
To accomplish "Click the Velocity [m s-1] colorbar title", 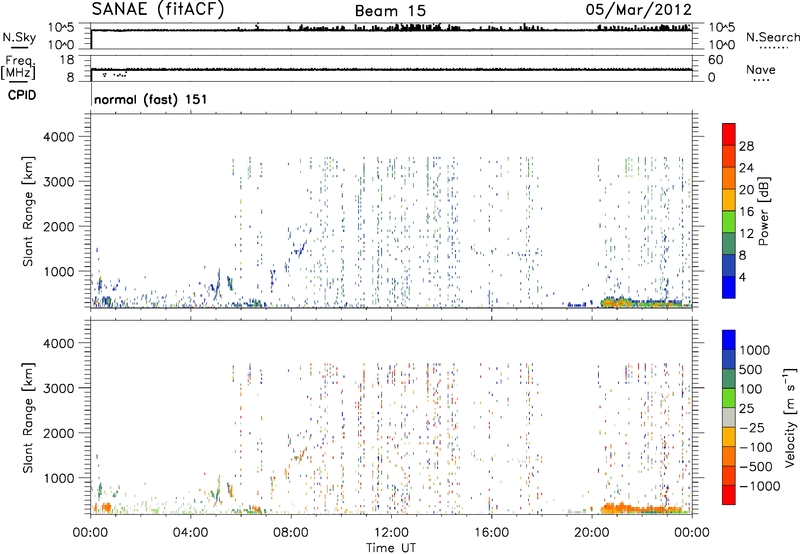I will click(x=790, y=417).
